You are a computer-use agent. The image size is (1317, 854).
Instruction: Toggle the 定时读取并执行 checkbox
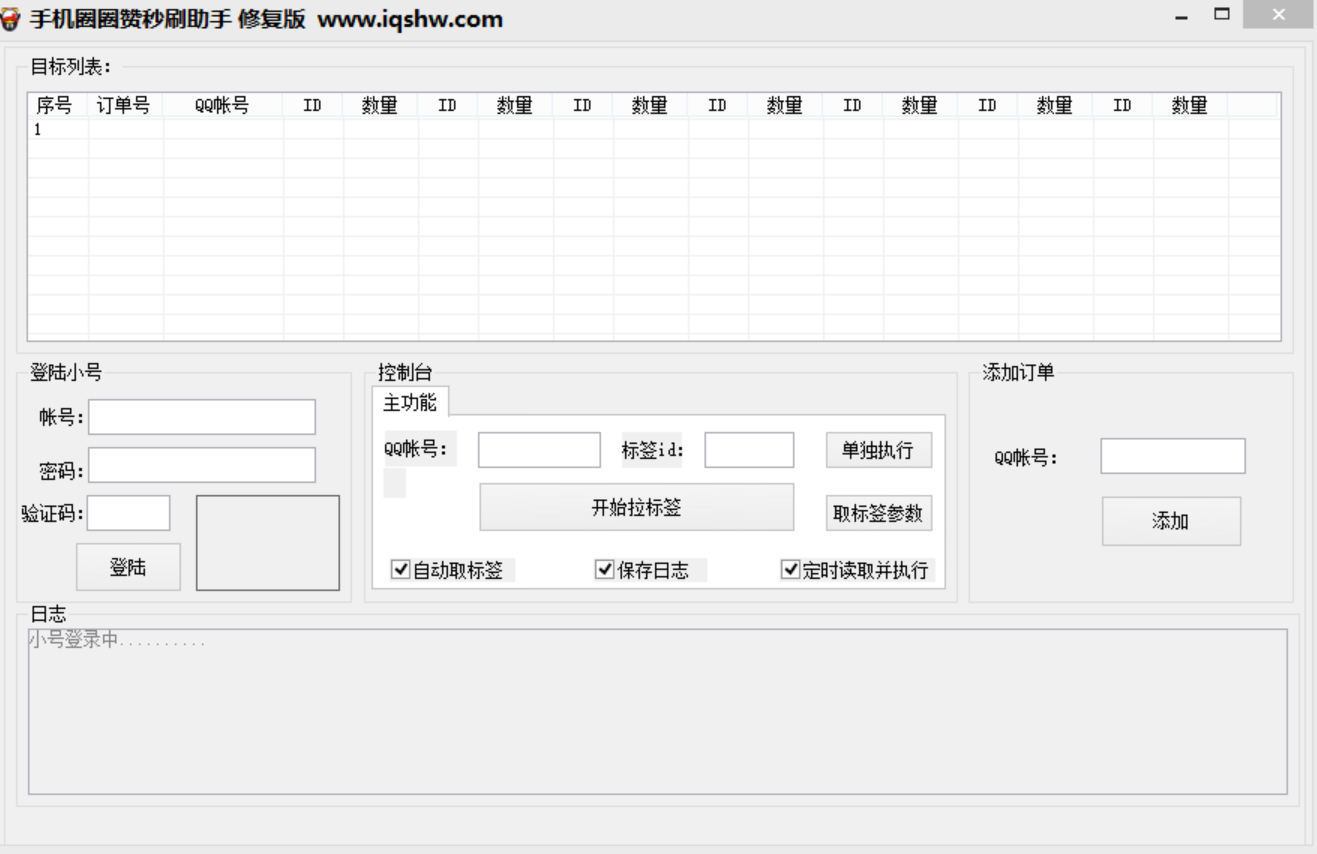click(x=790, y=570)
